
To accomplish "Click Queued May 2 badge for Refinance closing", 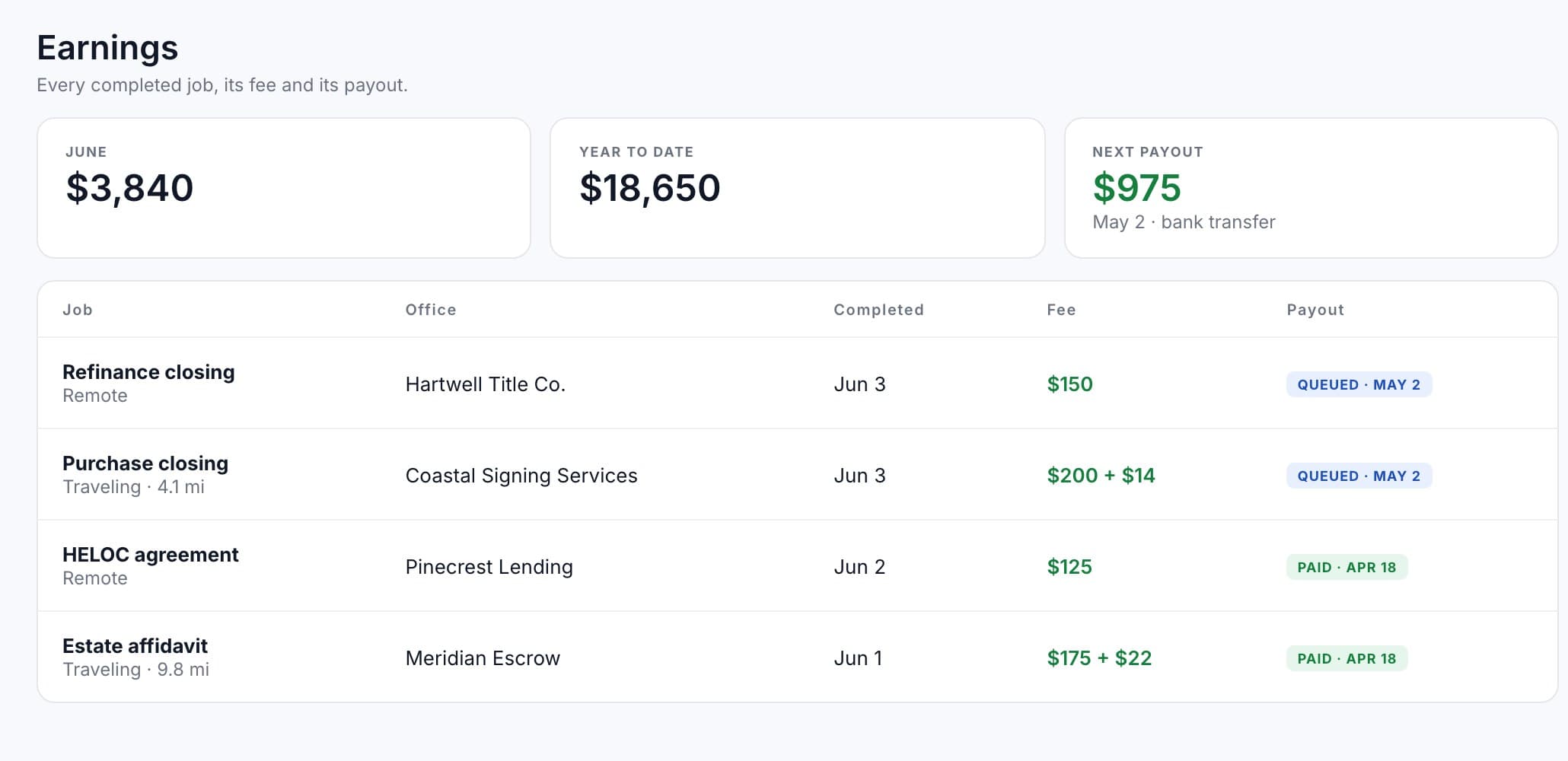I will [1359, 384].
